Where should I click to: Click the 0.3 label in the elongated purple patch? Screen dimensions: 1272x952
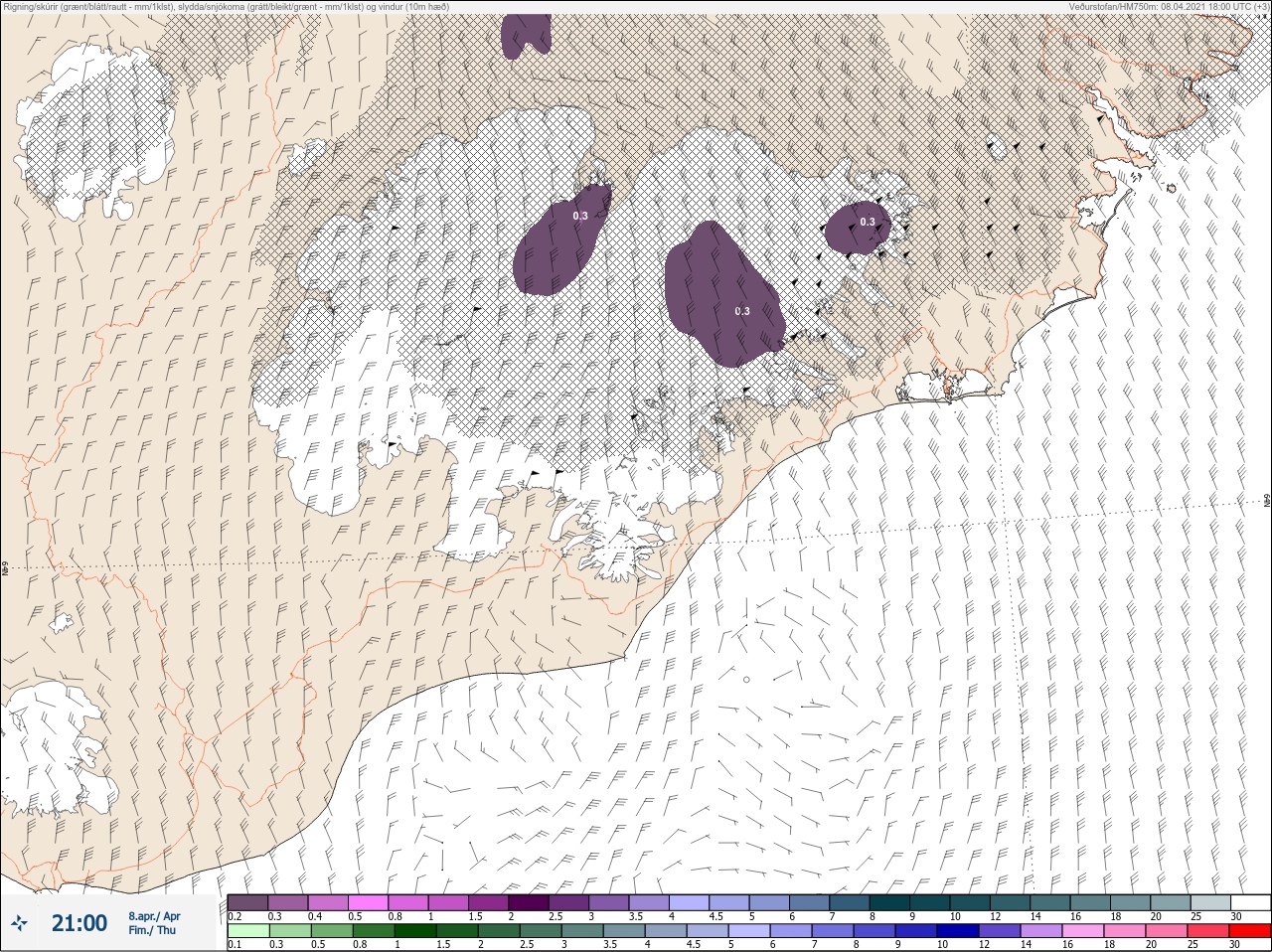pyautogui.click(x=580, y=215)
